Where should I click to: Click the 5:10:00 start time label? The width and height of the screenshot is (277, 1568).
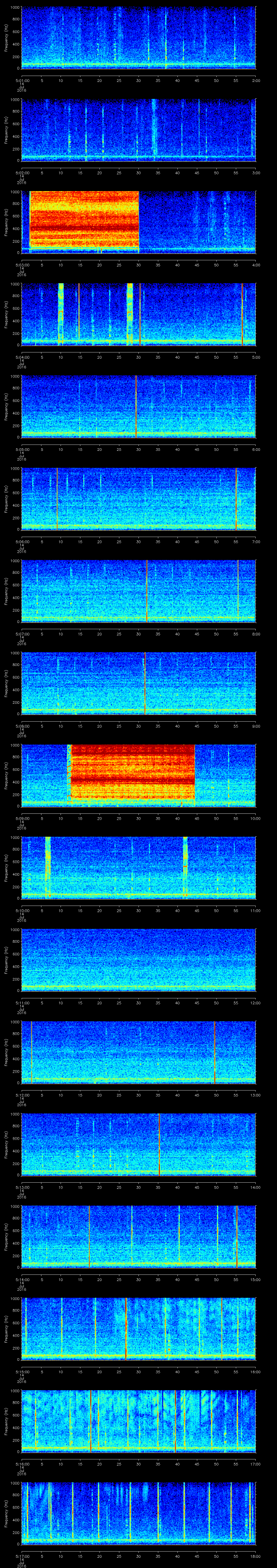[x=22, y=910]
